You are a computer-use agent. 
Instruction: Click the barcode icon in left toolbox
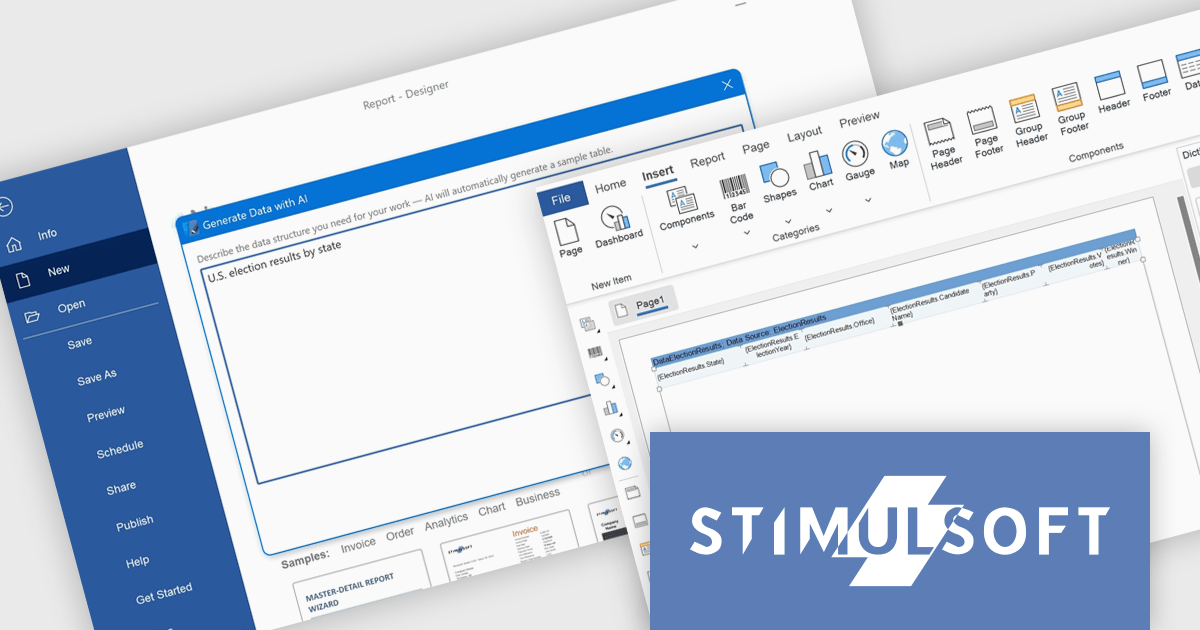[595, 353]
